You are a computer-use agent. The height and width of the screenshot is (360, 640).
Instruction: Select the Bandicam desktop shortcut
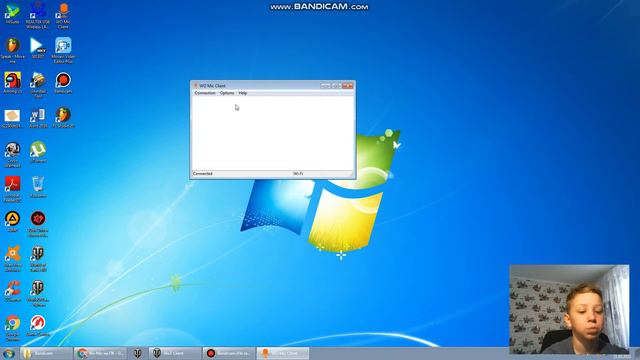pos(63,83)
